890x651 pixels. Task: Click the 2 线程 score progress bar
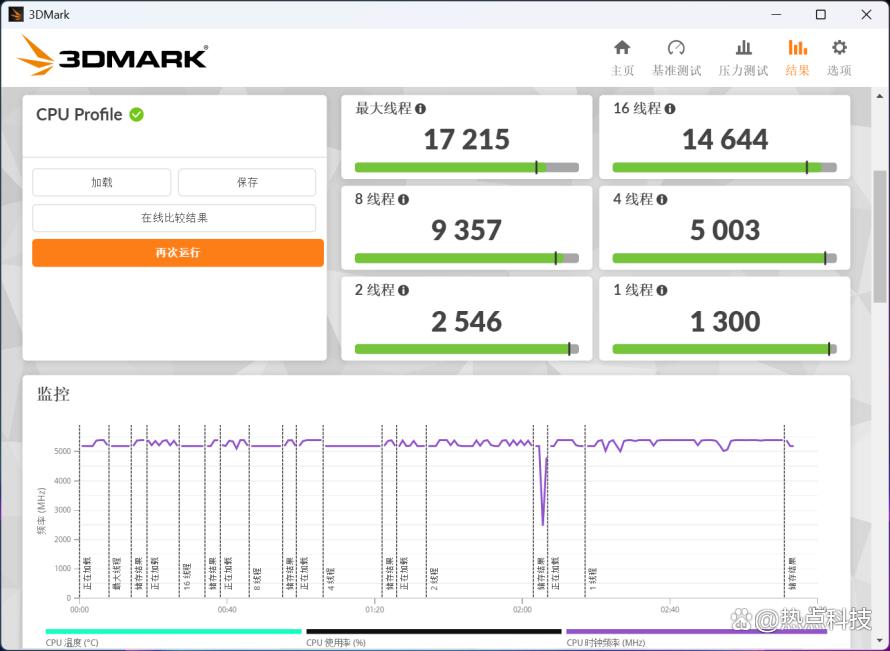467,349
